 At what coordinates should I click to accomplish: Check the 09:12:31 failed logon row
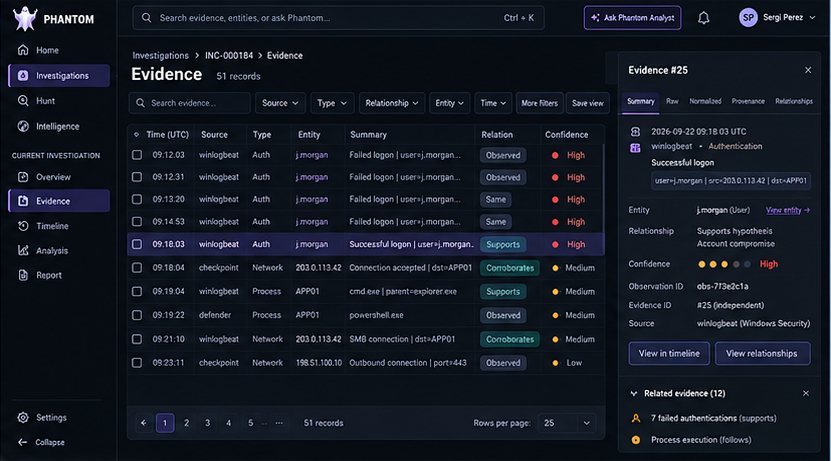pyautogui.click(x=137, y=177)
